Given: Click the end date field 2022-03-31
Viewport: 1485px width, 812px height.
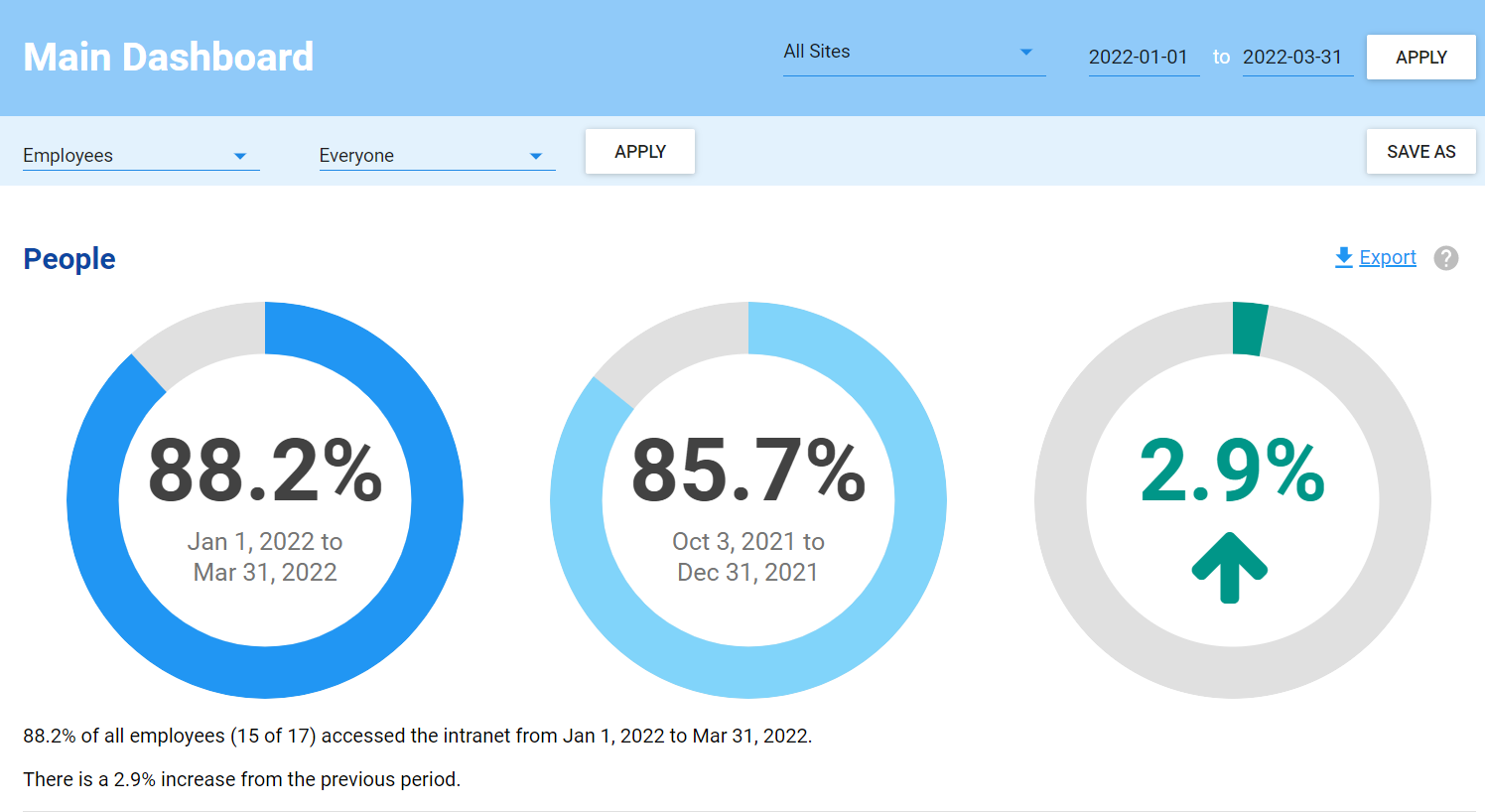Looking at the screenshot, I should pos(1297,58).
